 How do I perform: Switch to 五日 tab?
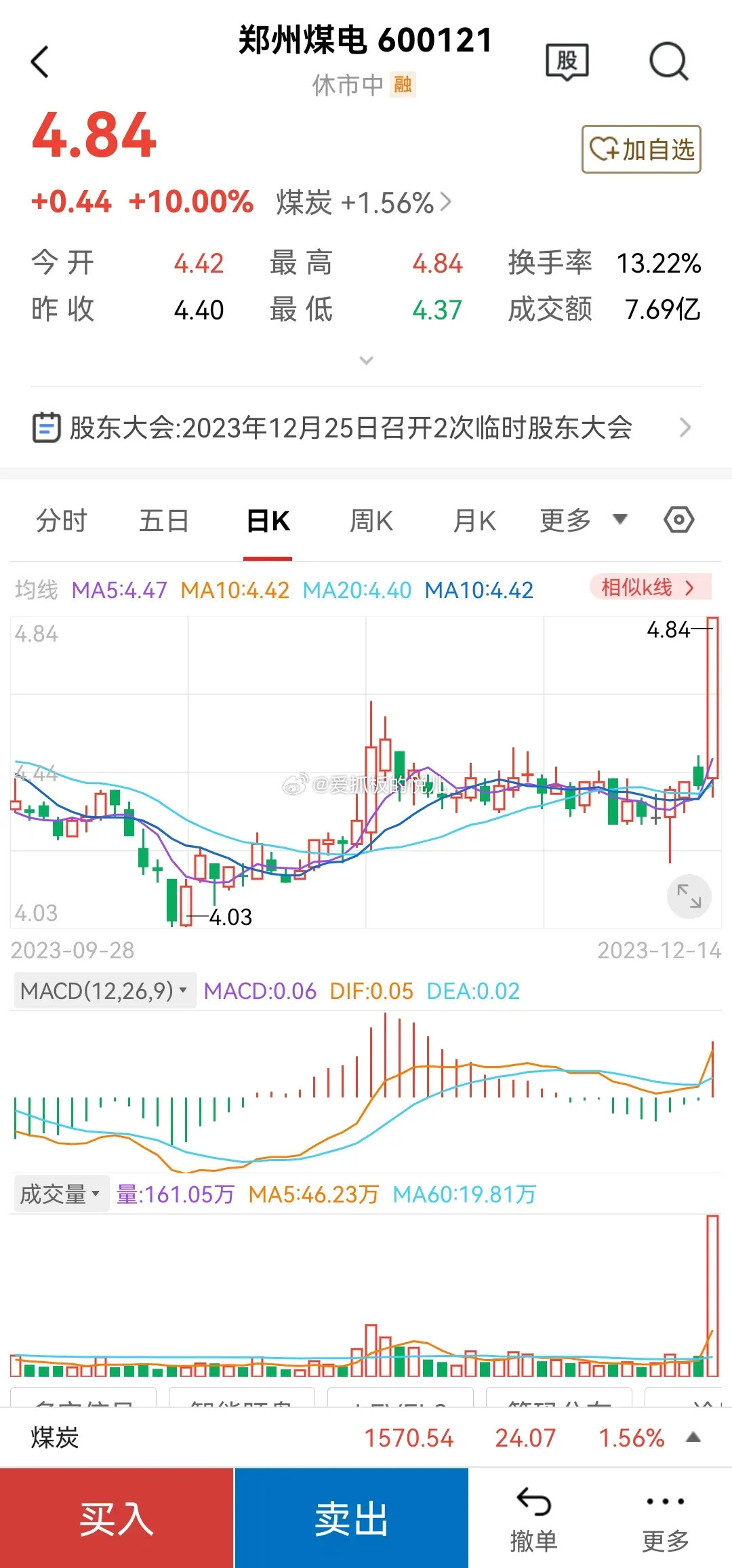coord(164,521)
